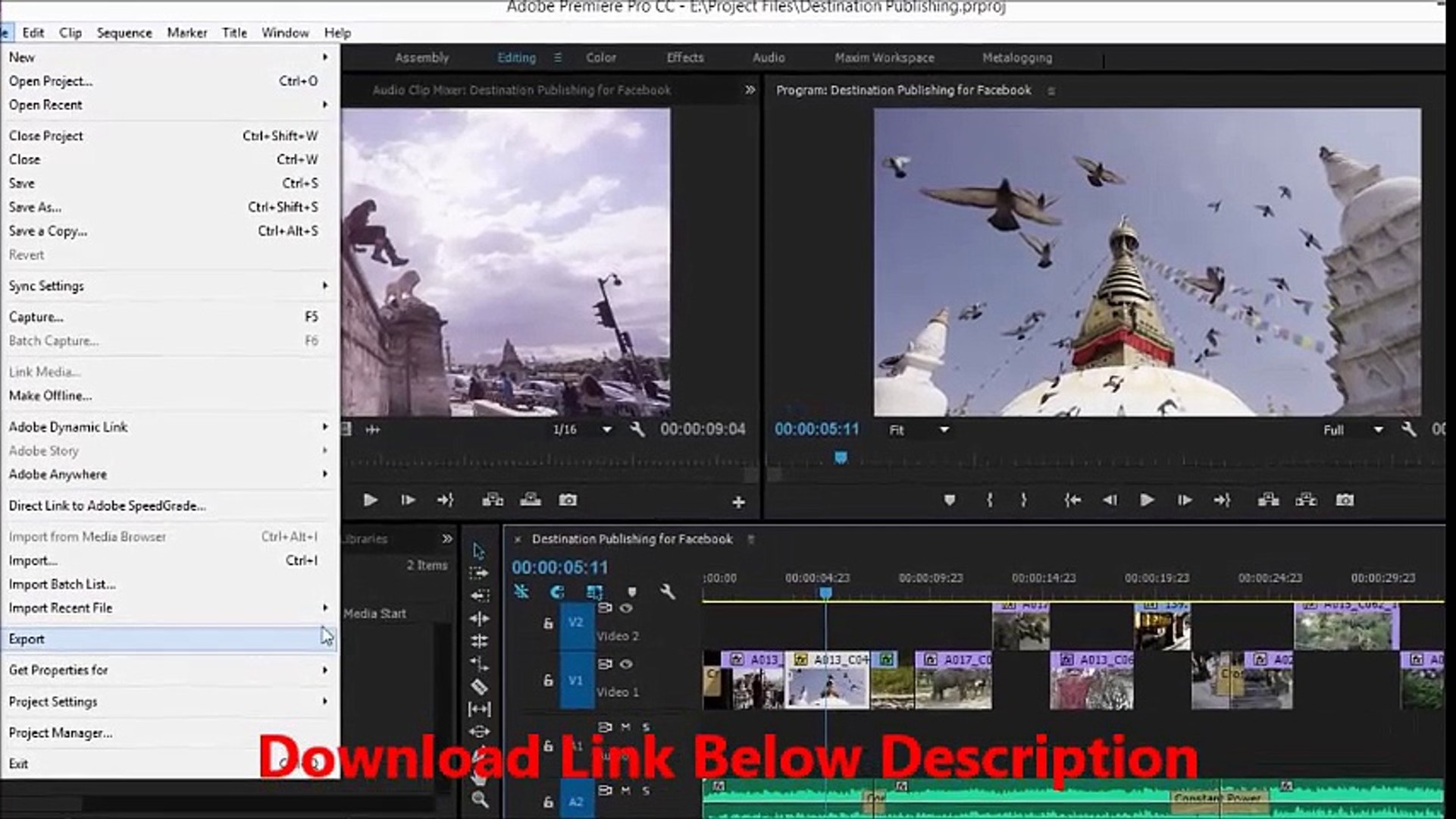Open timeline wrench display settings
This screenshot has width=1456, height=819.
667,591
